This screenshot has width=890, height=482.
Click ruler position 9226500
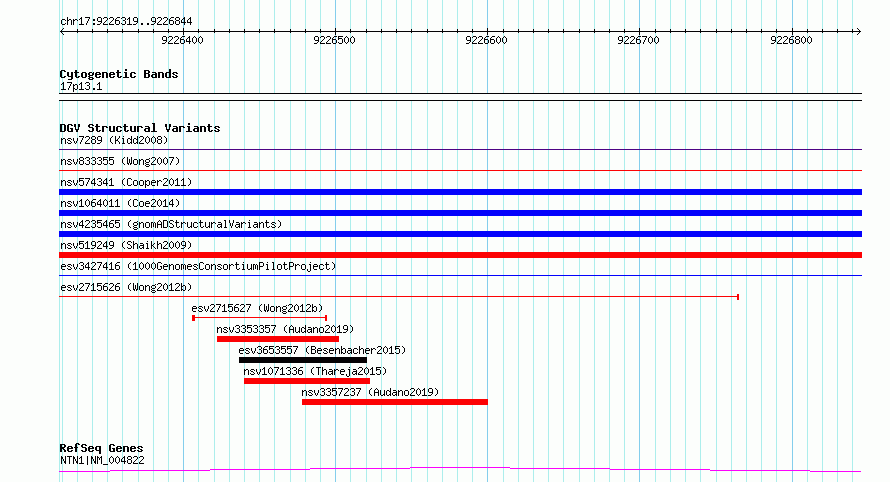click(334, 40)
